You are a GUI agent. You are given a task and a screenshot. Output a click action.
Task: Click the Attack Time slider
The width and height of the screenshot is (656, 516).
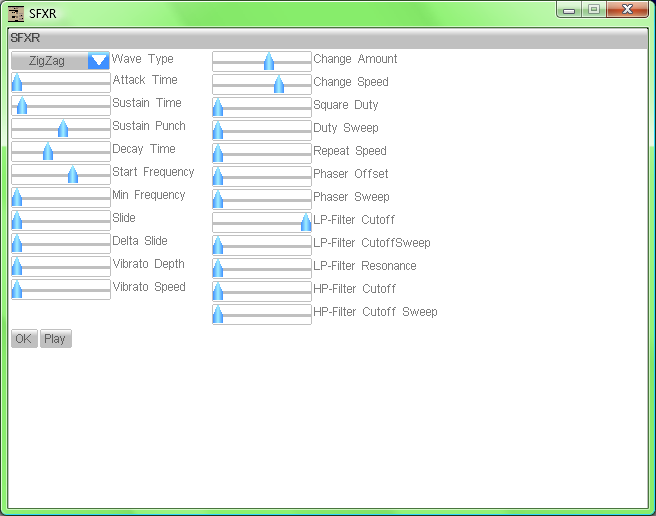pyautogui.click(x=61, y=82)
